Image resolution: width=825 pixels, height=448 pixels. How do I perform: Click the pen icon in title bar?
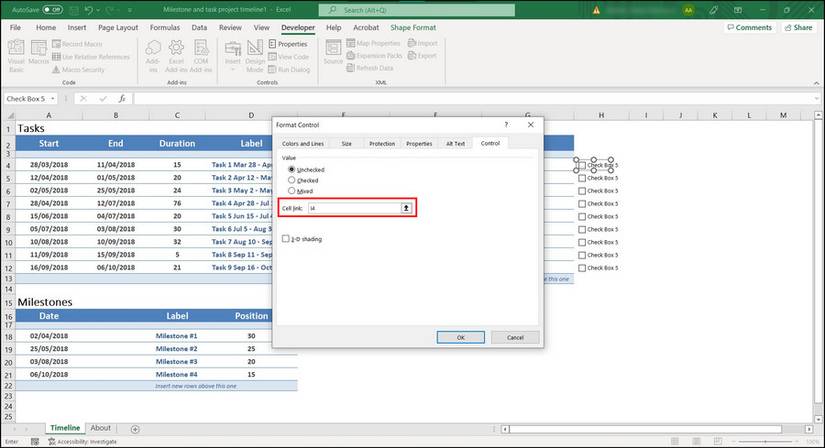pos(713,10)
